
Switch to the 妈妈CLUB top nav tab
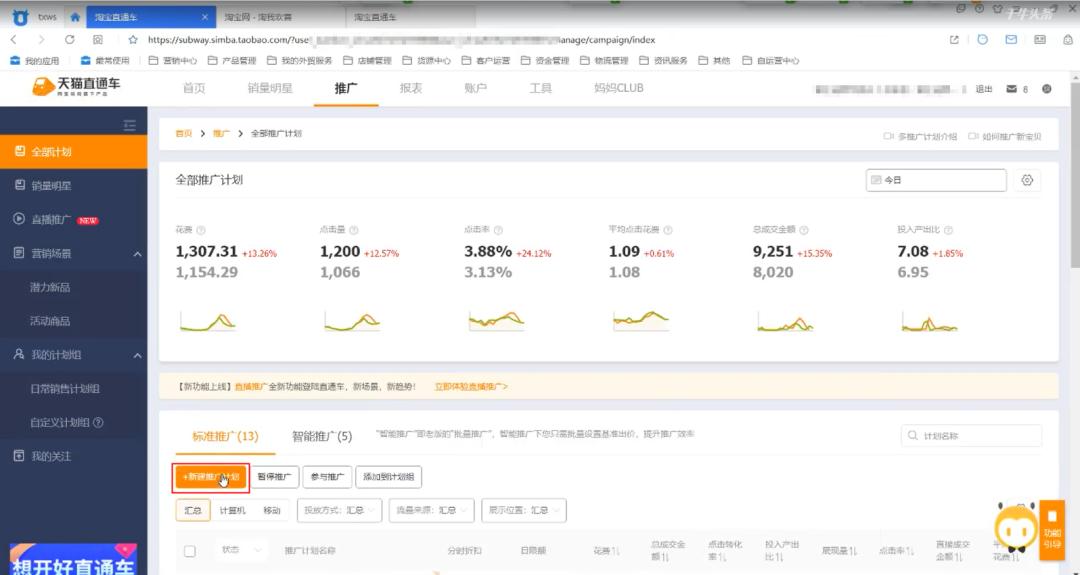coord(619,88)
